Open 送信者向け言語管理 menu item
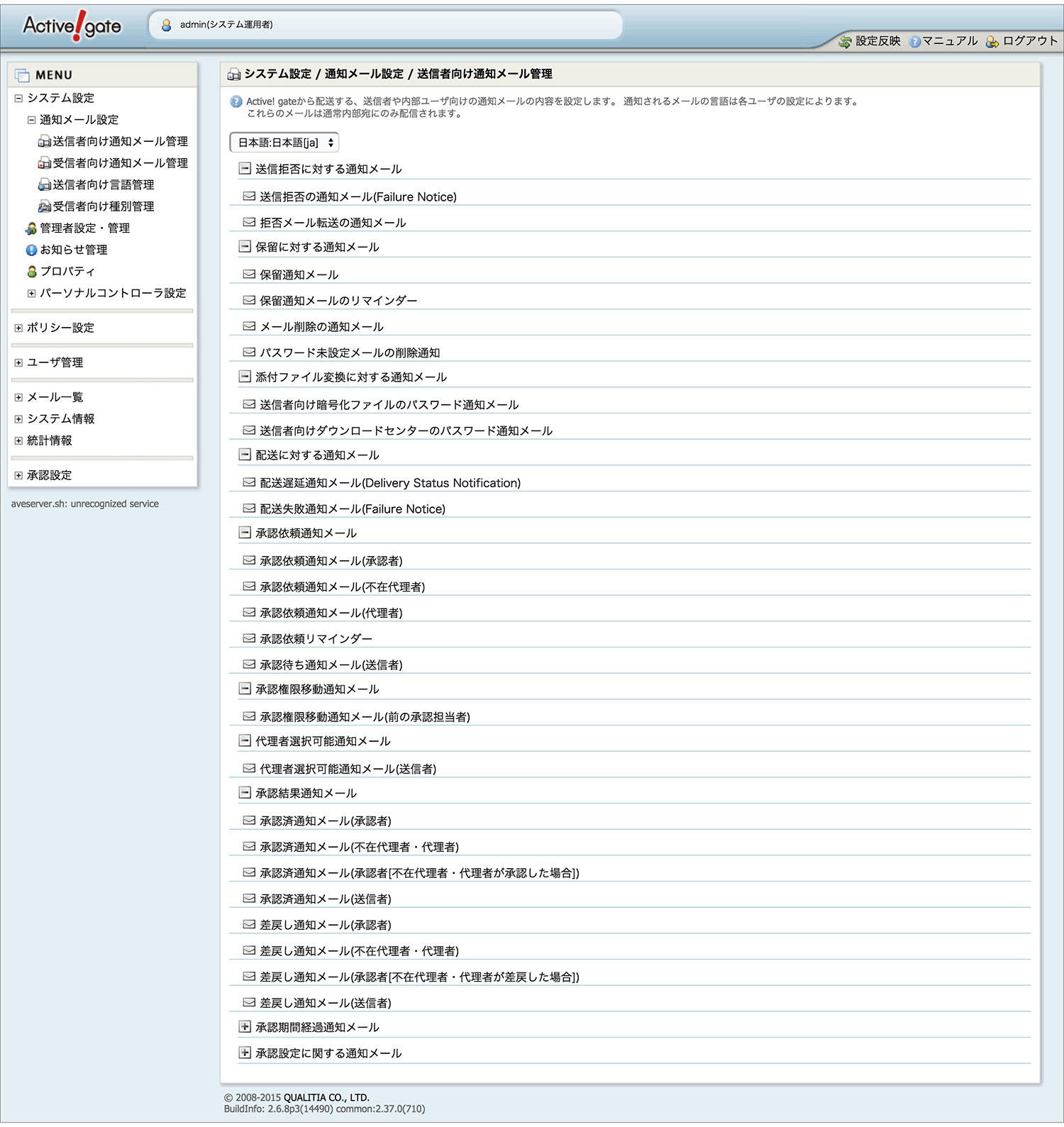The height and width of the screenshot is (1127, 1064). pos(103,184)
